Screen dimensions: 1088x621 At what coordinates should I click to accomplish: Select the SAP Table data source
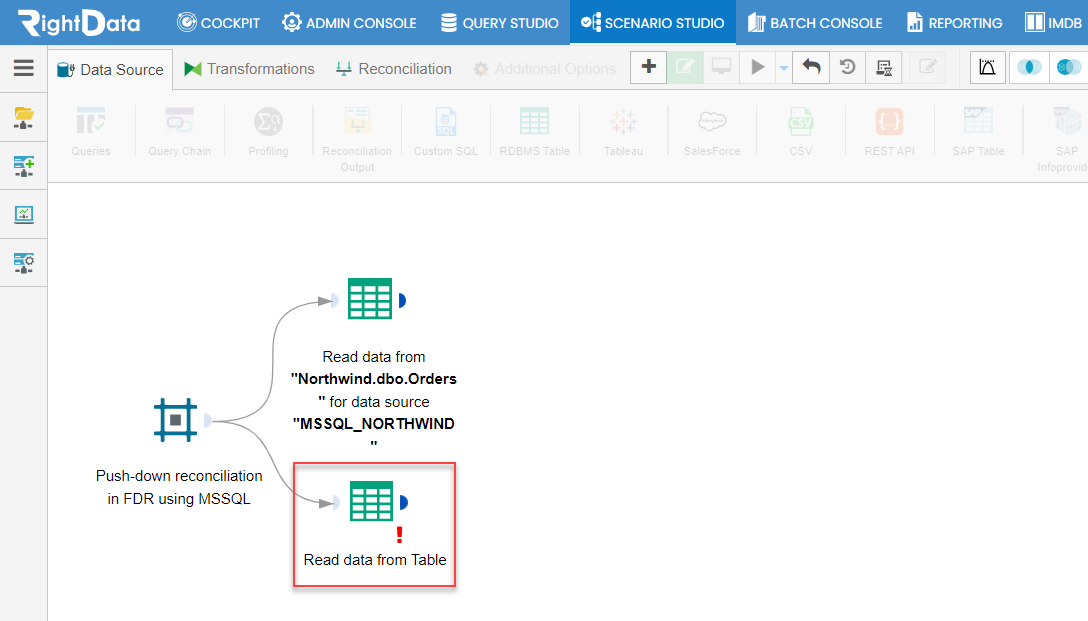click(x=978, y=132)
